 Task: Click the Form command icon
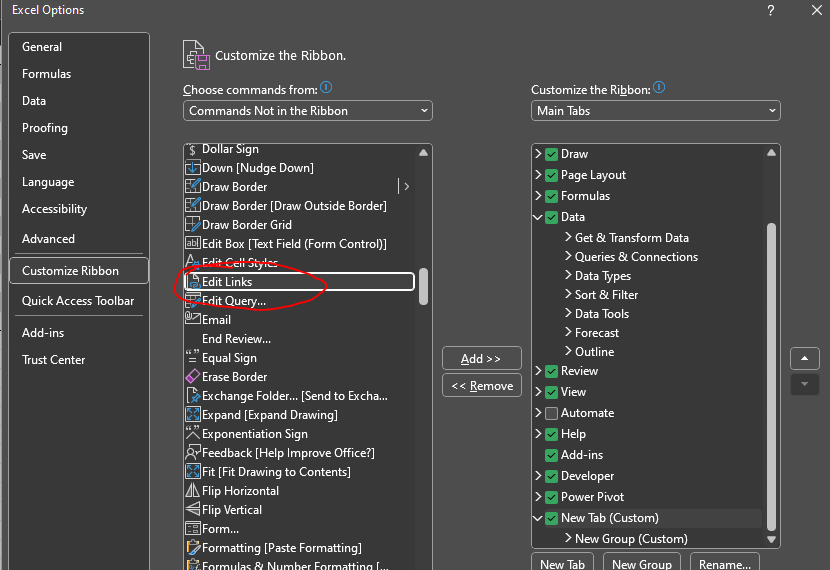coord(193,529)
